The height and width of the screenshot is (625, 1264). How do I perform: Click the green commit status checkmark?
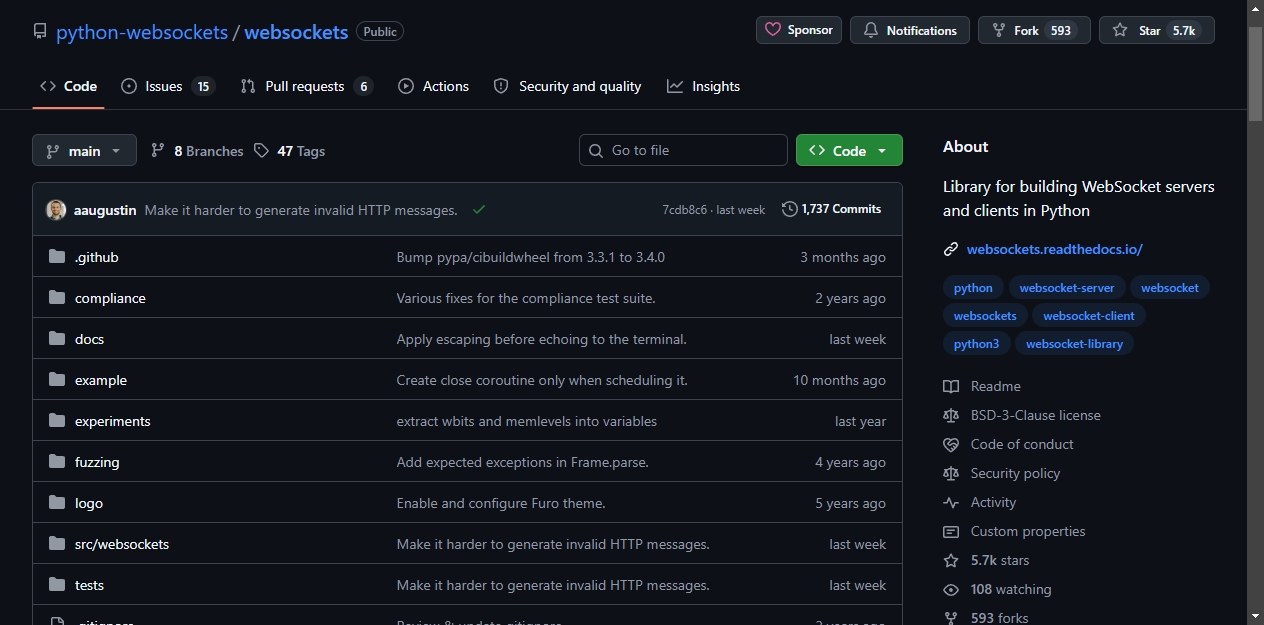coord(479,210)
